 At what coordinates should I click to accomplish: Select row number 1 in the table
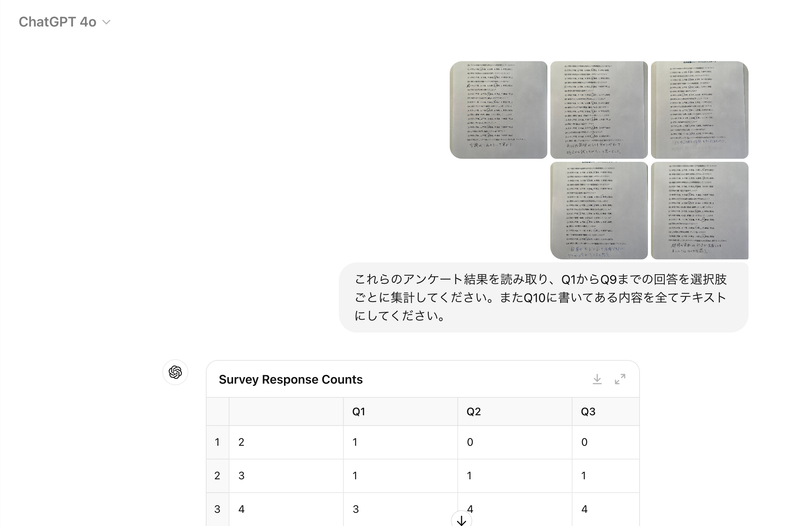point(217,442)
